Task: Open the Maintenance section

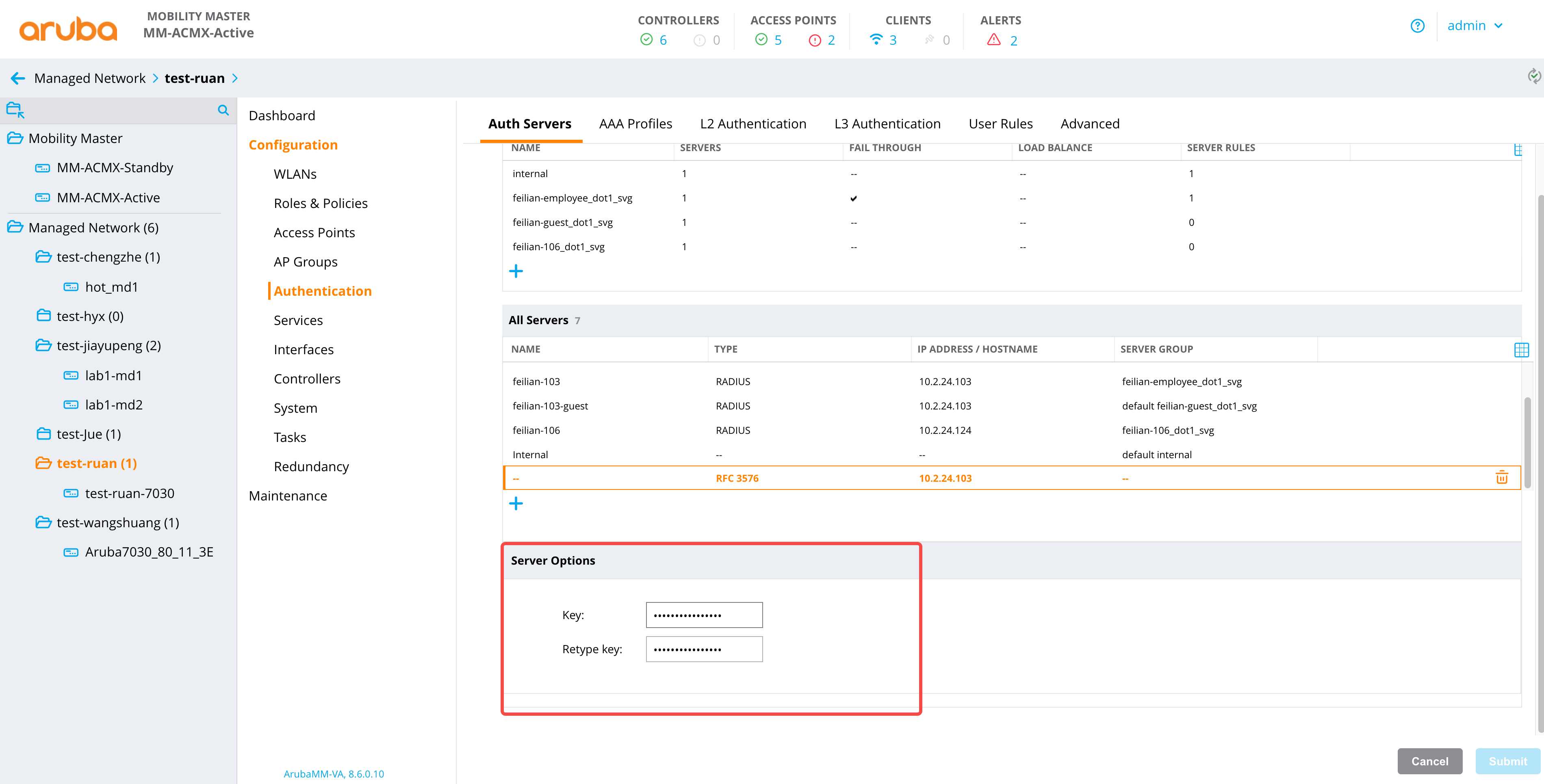Action: pyautogui.click(x=288, y=496)
